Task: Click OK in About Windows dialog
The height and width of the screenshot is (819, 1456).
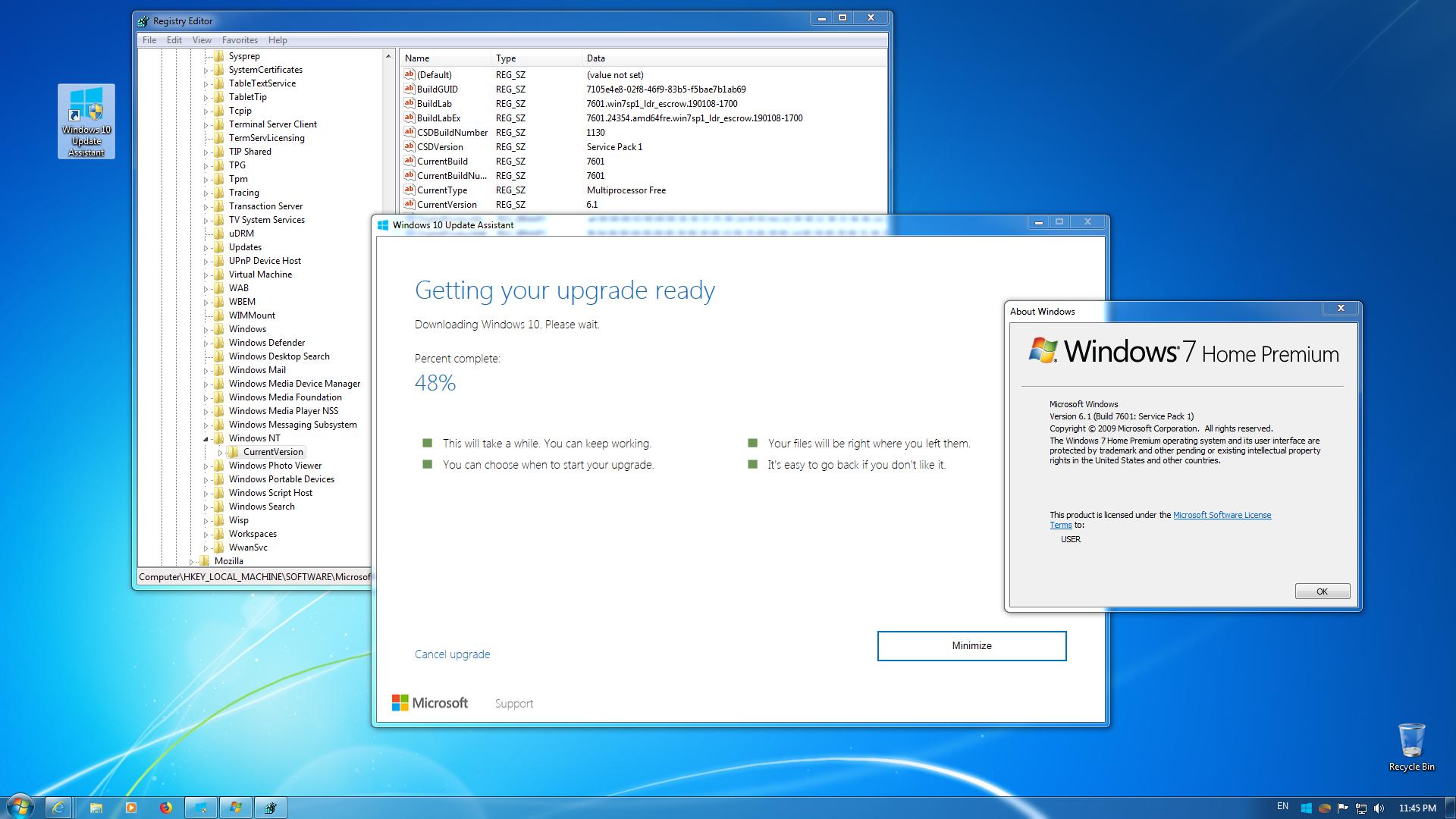Action: click(1322, 591)
